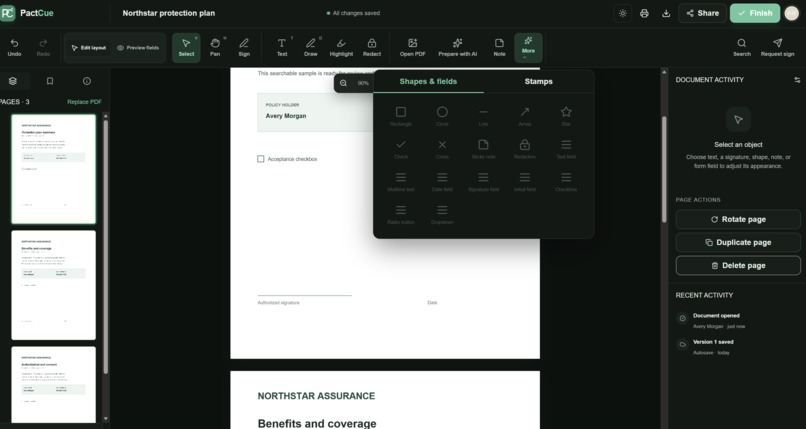The image size is (806, 429).
Task: Pick the Redact lock tool
Action: coord(372,48)
